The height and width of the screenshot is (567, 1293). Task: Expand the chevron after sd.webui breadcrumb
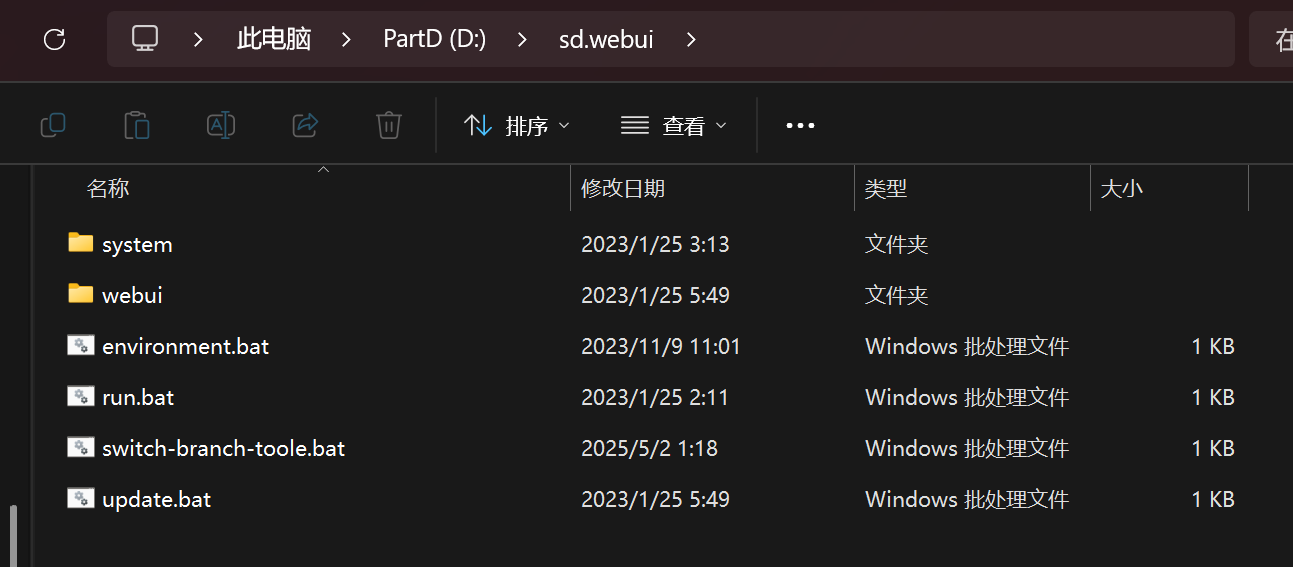691,39
